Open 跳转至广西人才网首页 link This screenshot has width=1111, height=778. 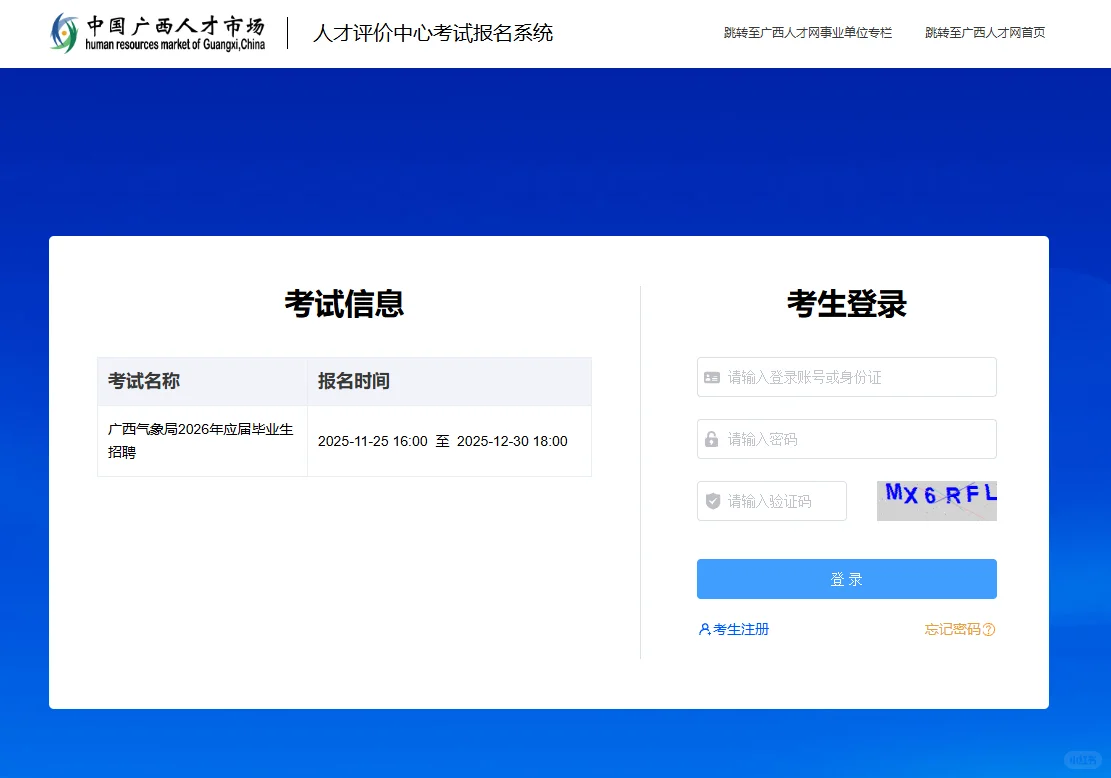pyautogui.click(x=984, y=32)
